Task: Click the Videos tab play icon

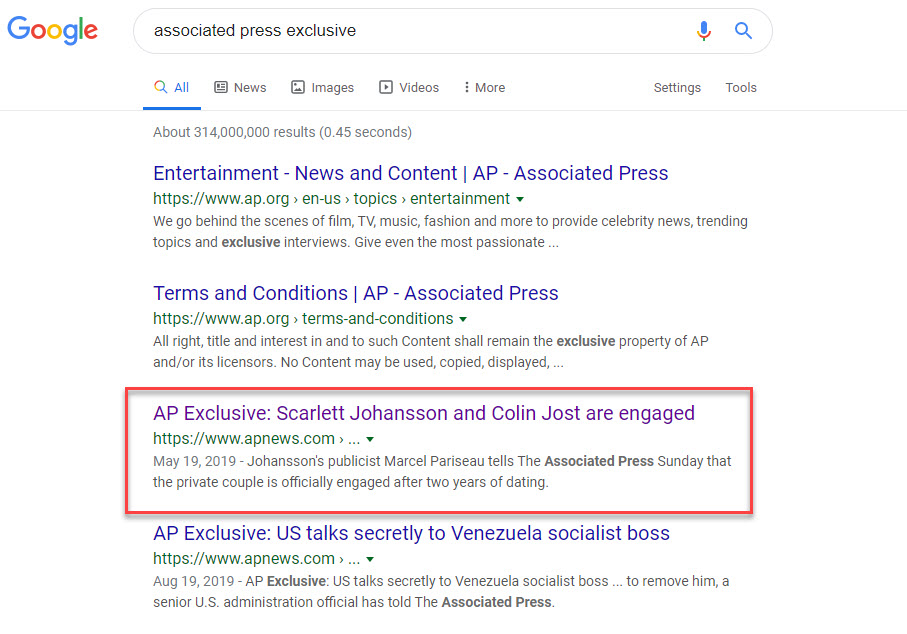Action: tap(386, 88)
